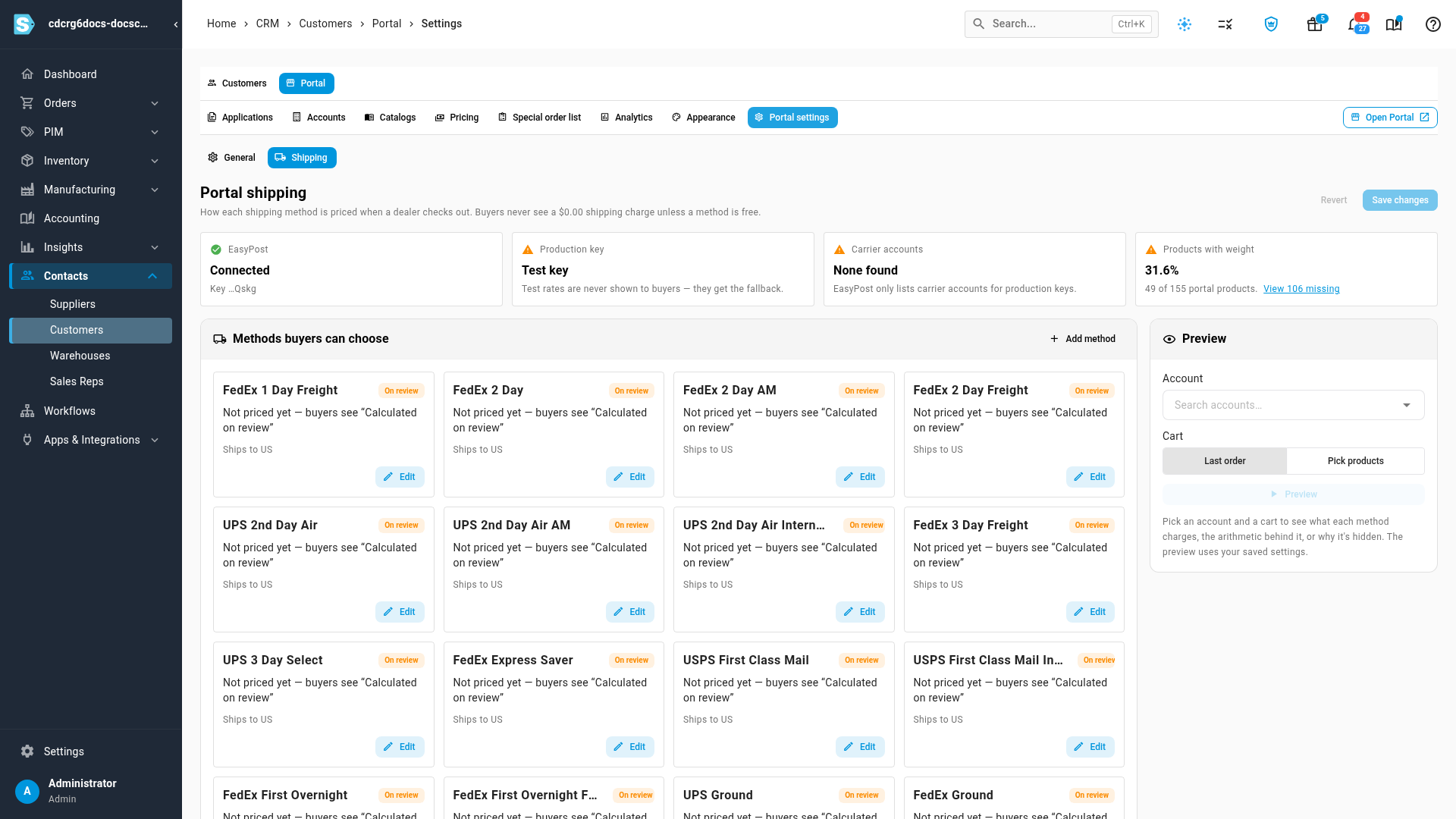Go to Dashboard in the sidebar
1456x819 pixels.
point(91,74)
